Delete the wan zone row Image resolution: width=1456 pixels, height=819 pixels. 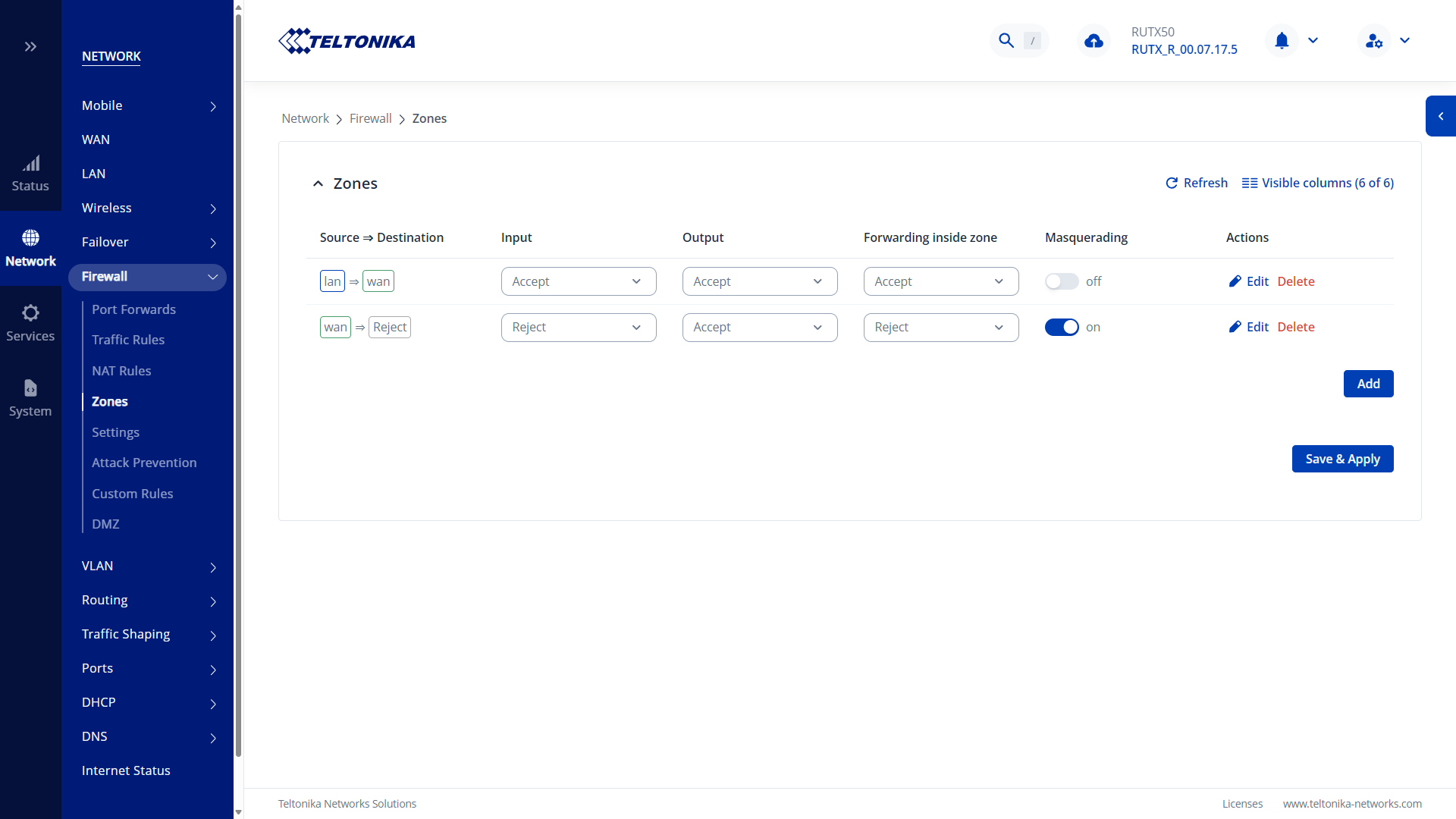[x=1295, y=327]
